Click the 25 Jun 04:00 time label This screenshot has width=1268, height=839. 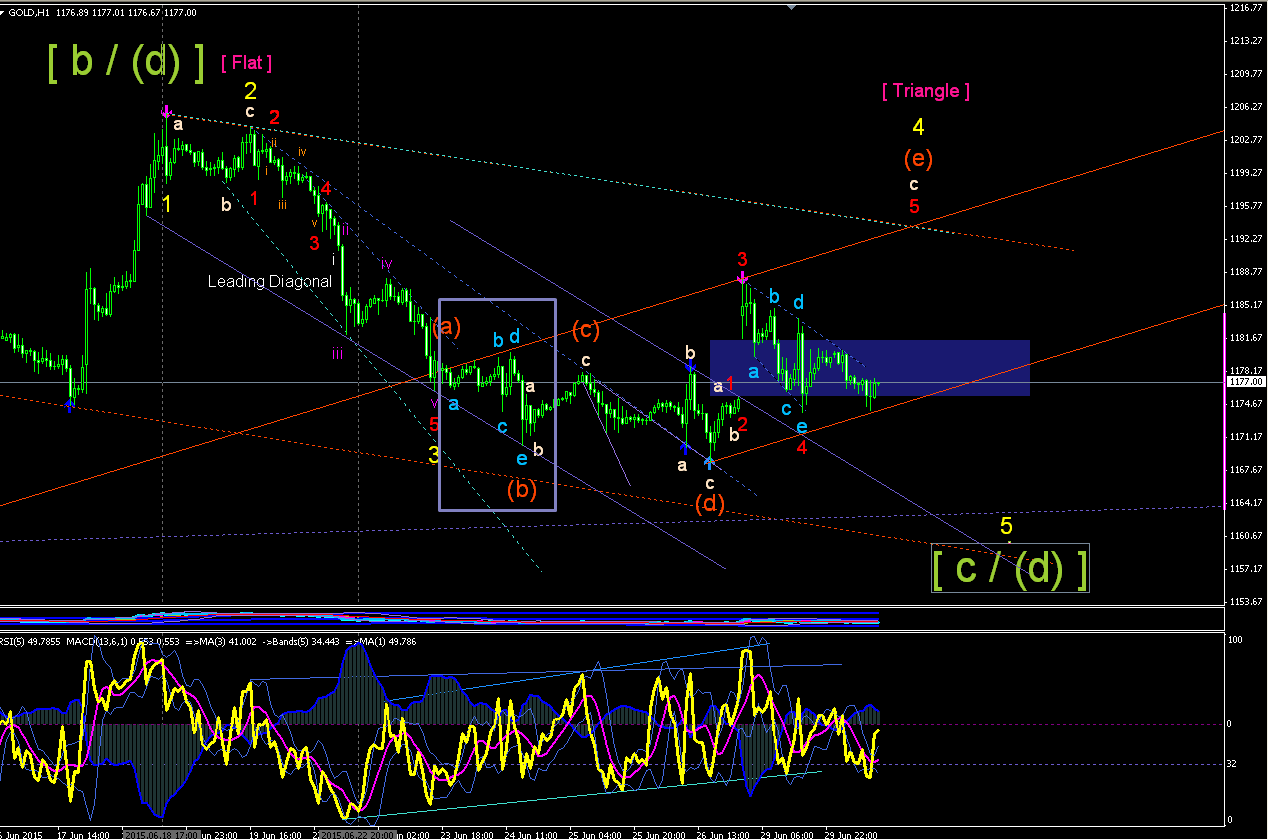595,834
